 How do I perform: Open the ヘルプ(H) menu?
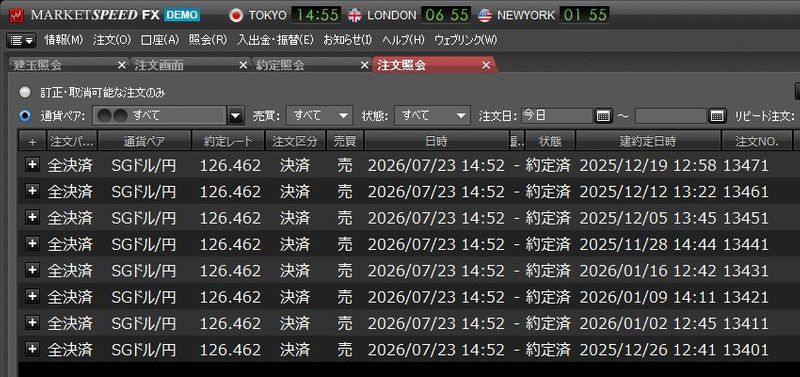click(x=403, y=40)
